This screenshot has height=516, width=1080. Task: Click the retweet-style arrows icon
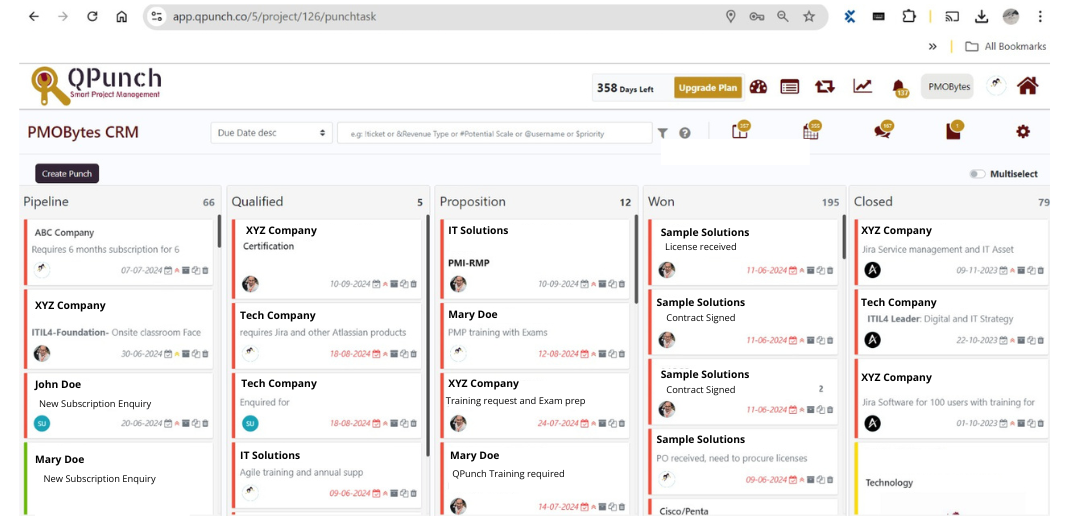[x=824, y=86]
